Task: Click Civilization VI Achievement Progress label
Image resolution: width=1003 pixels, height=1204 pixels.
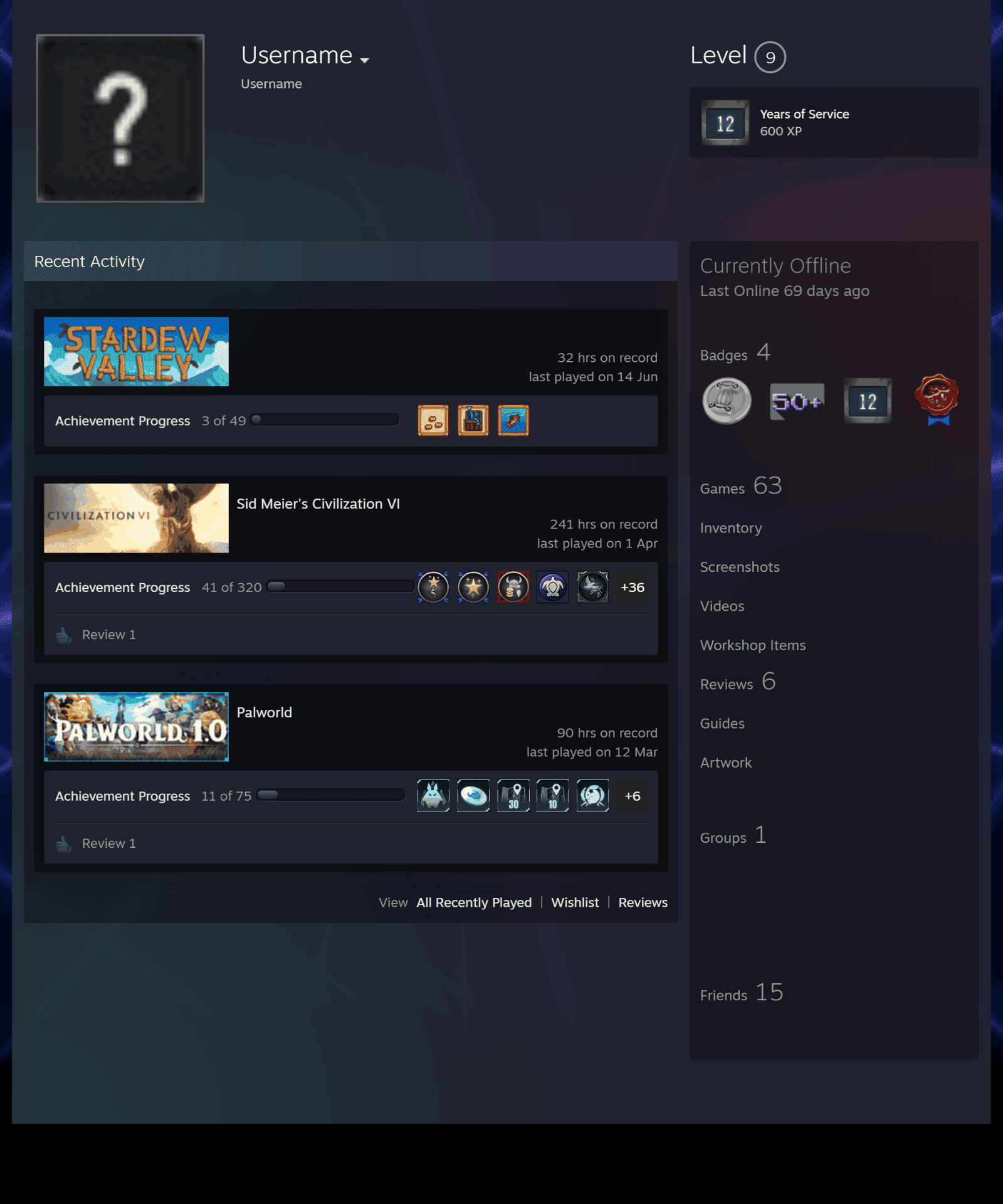Action: pos(123,588)
